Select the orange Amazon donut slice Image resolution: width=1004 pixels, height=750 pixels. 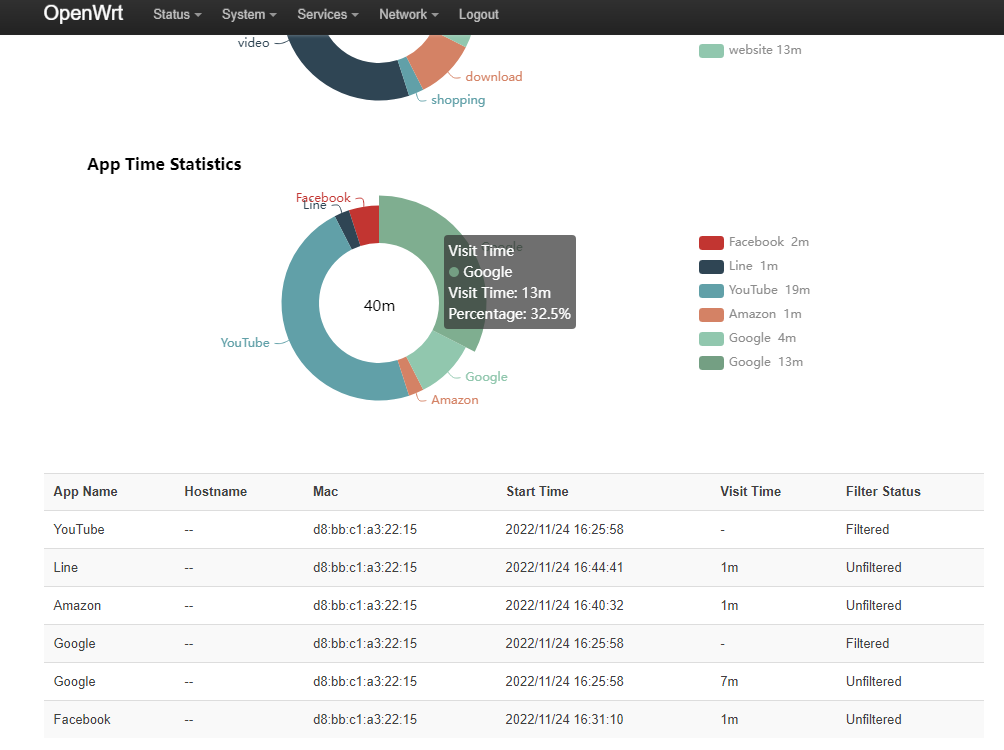coord(410,376)
